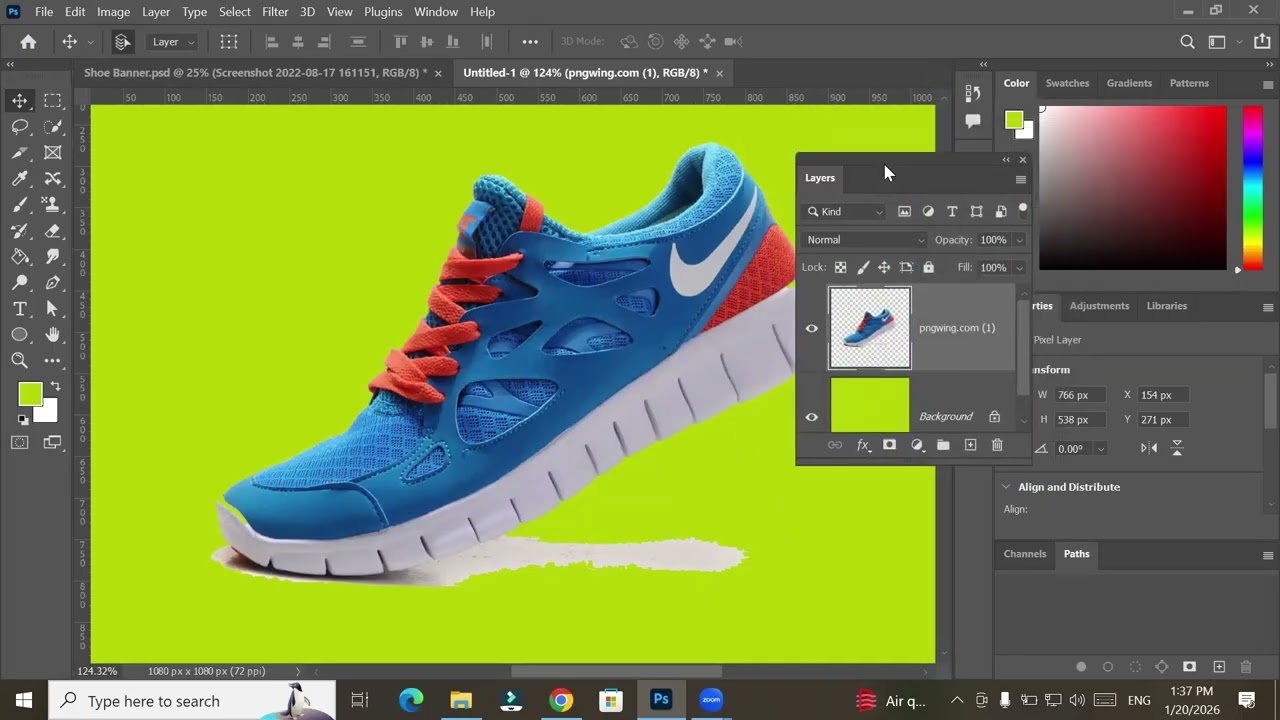
Task: Toggle lock position
Action: (x=884, y=267)
